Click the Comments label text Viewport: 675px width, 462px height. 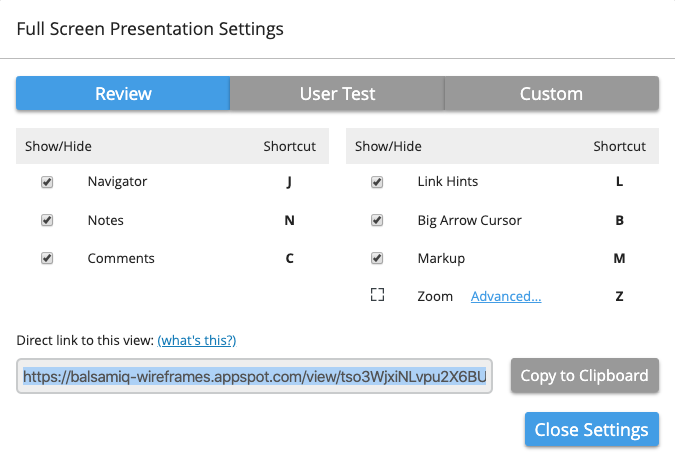121,258
